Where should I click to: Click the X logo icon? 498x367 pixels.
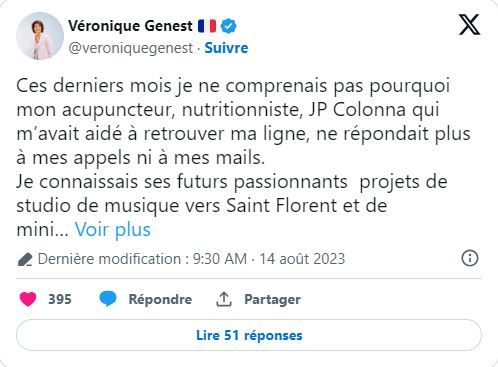469,25
